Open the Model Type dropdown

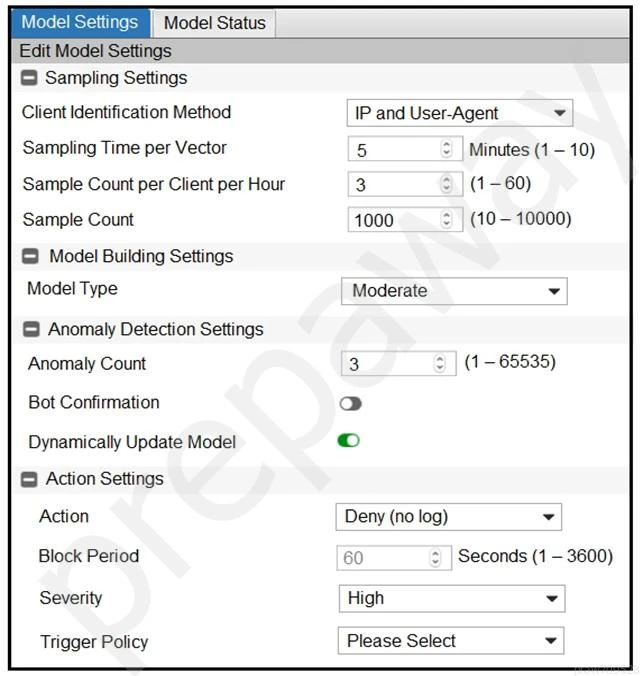tap(454, 291)
